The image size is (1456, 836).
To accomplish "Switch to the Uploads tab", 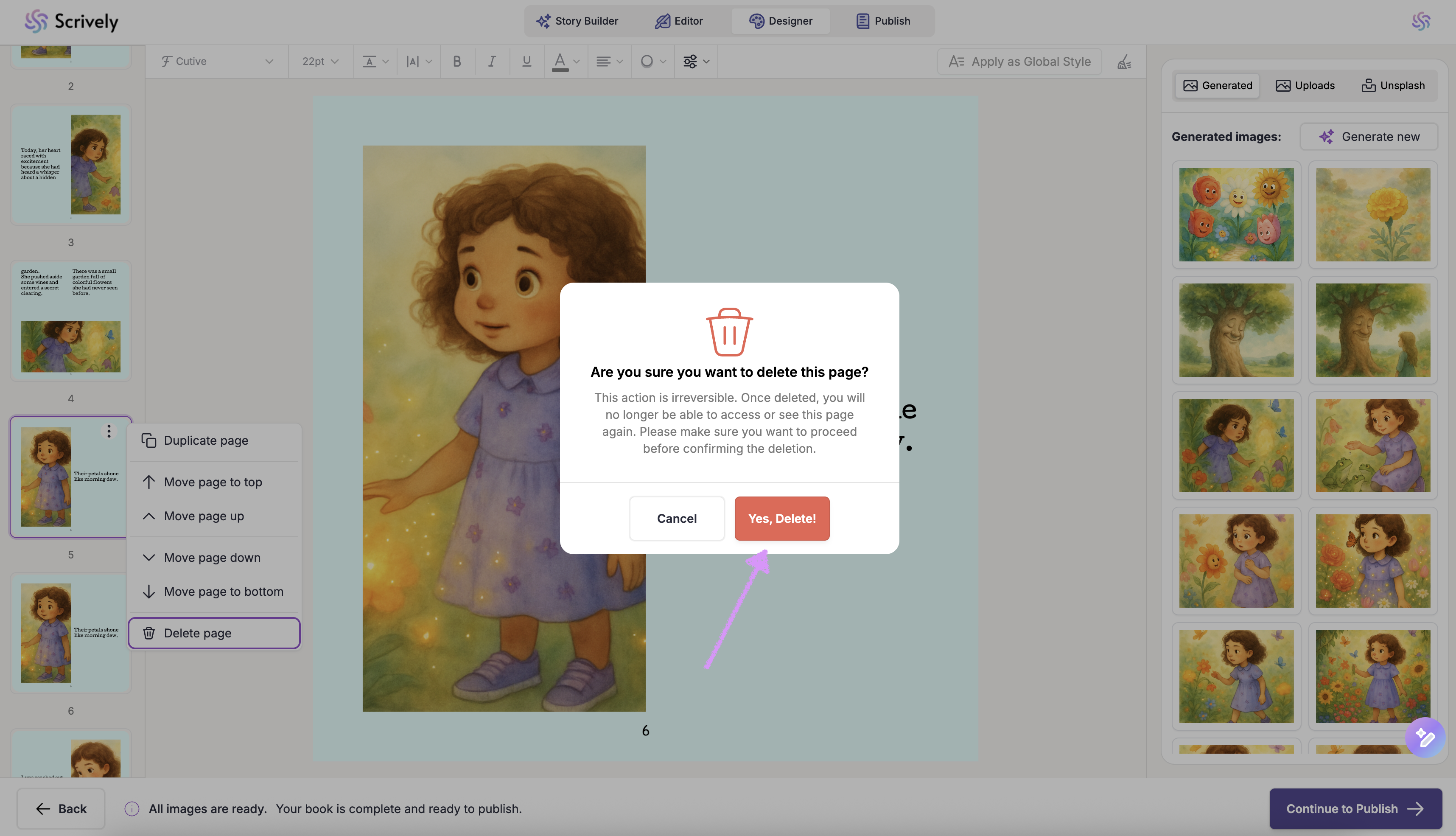I will [x=1305, y=86].
